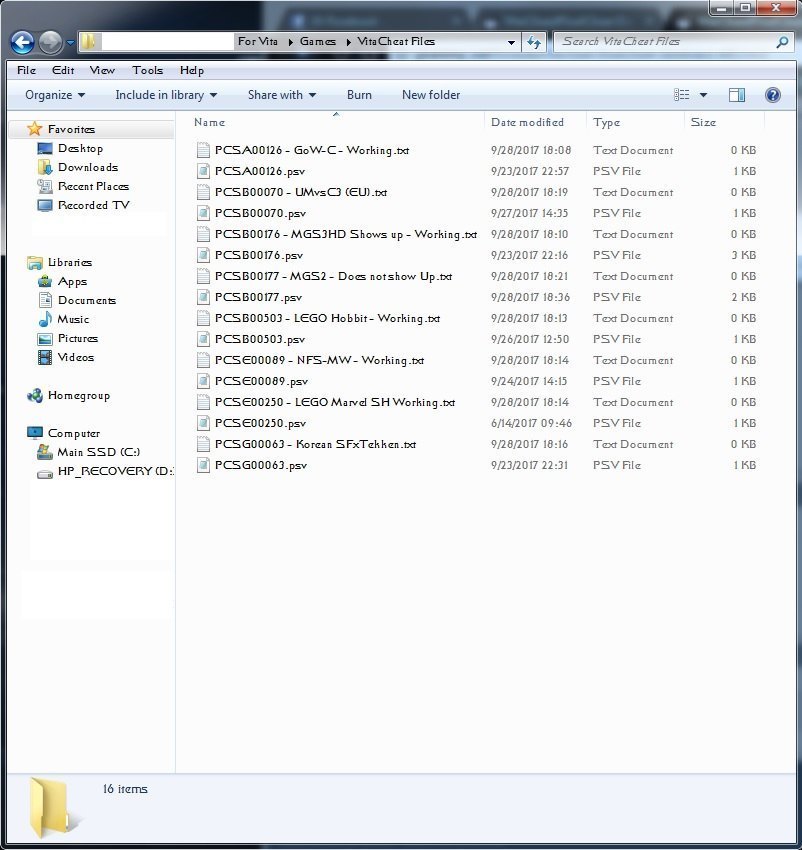802x850 pixels.
Task: Open the Pictures library
Action: [x=78, y=338]
